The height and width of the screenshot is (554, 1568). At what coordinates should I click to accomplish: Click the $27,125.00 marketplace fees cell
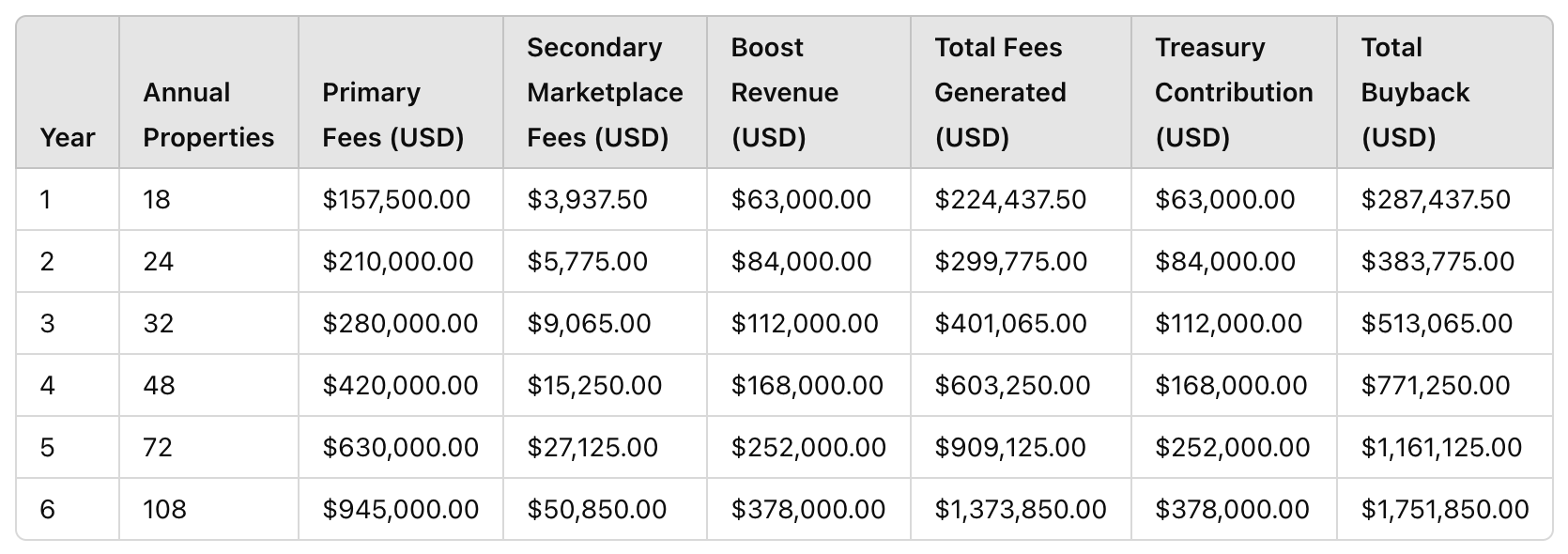(x=592, y=447)
